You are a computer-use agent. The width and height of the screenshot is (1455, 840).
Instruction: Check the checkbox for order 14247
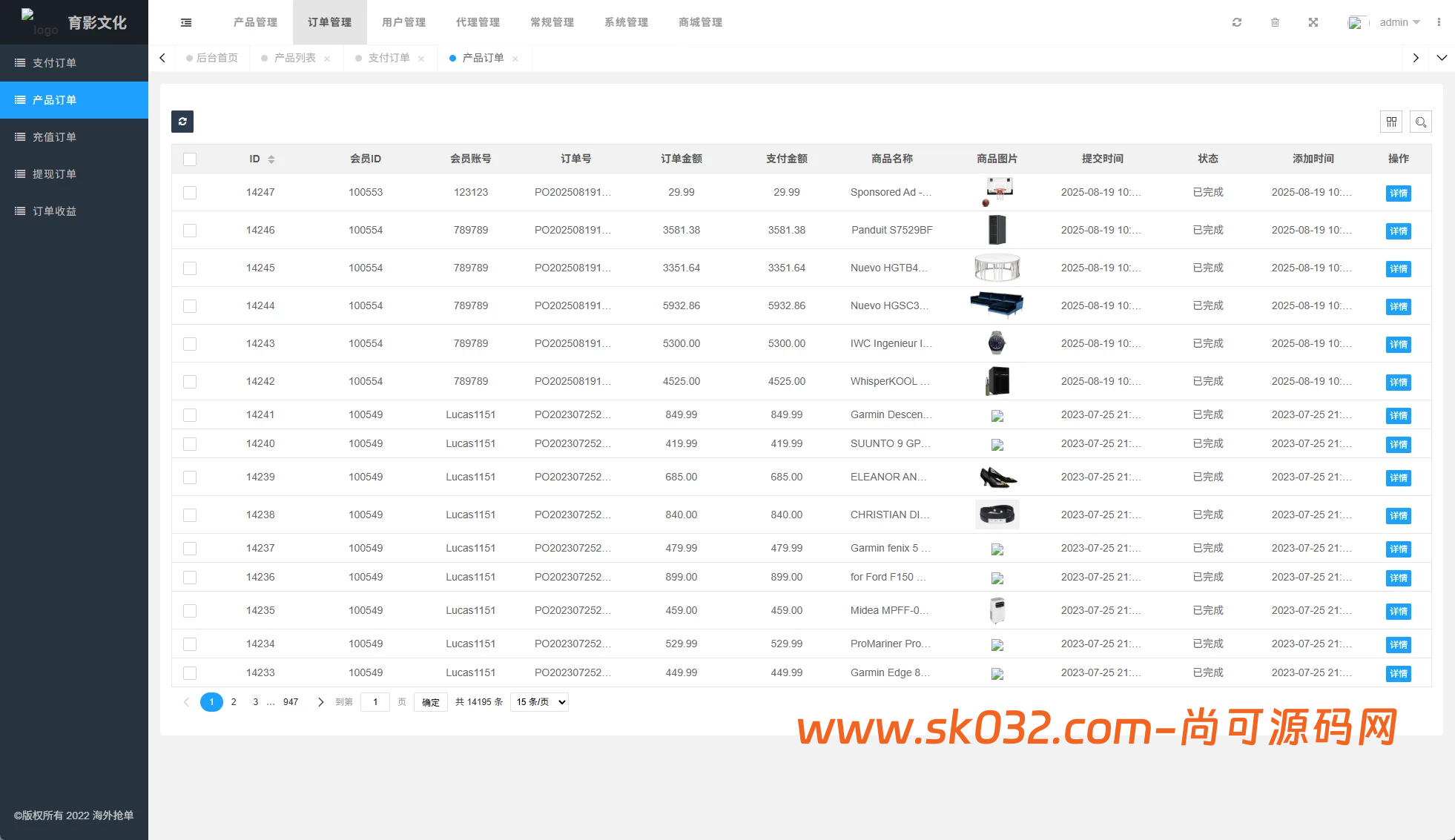point(190,193)
